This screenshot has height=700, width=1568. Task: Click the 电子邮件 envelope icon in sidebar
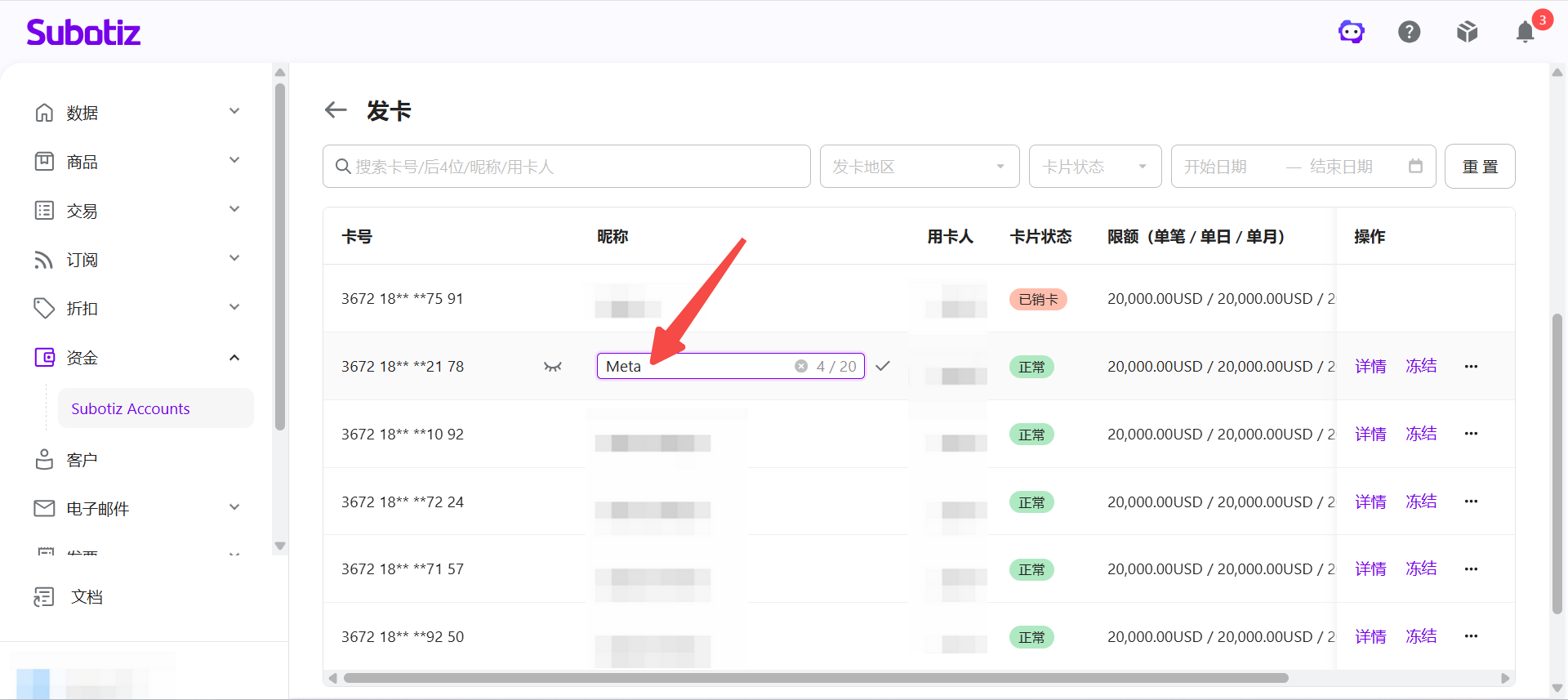(44, 509)
